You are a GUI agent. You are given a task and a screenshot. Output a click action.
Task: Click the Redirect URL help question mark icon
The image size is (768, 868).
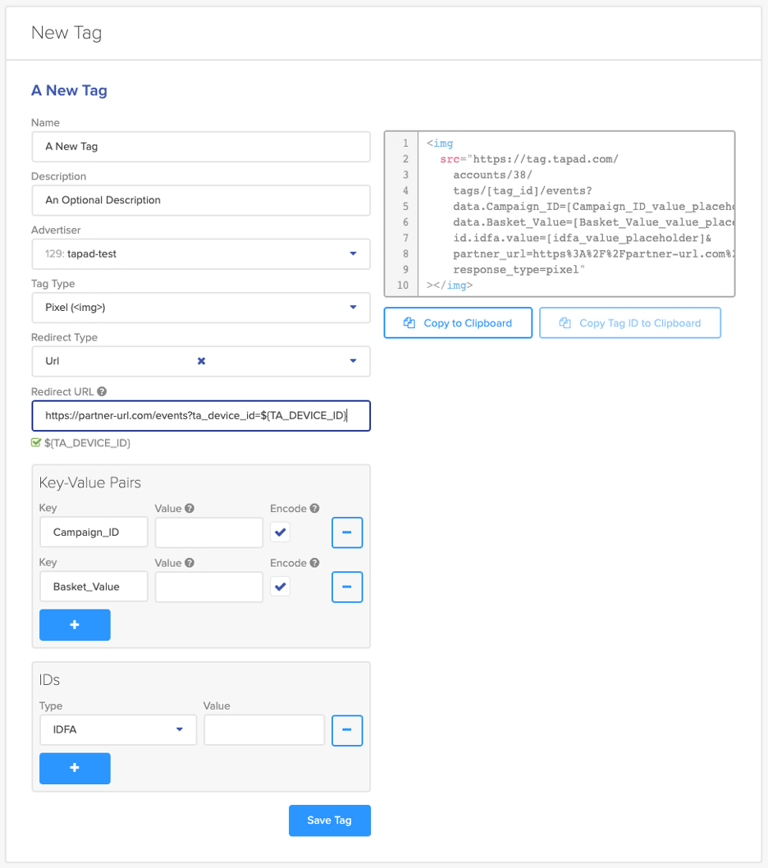click(102, 392)
